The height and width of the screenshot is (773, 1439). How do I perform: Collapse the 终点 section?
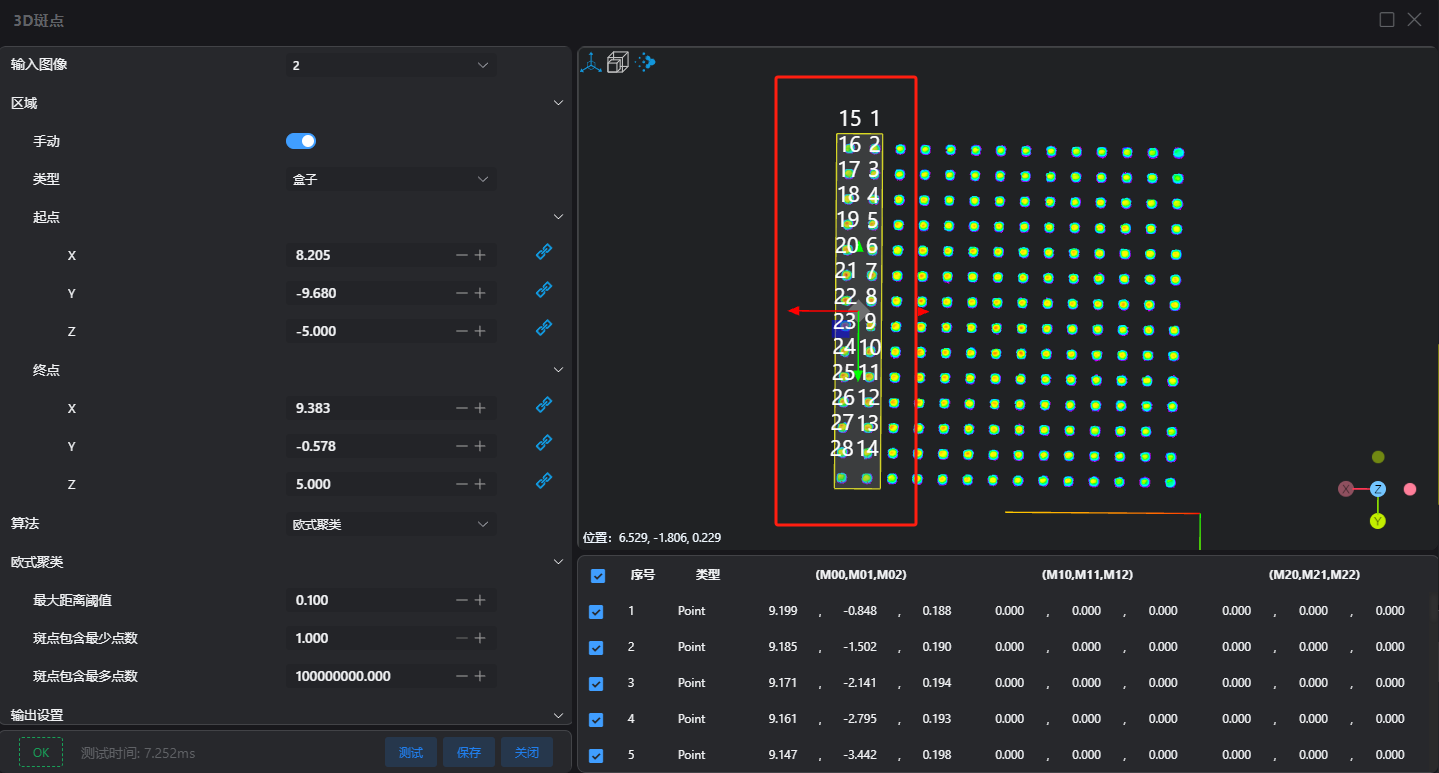[x=558, y=370]
